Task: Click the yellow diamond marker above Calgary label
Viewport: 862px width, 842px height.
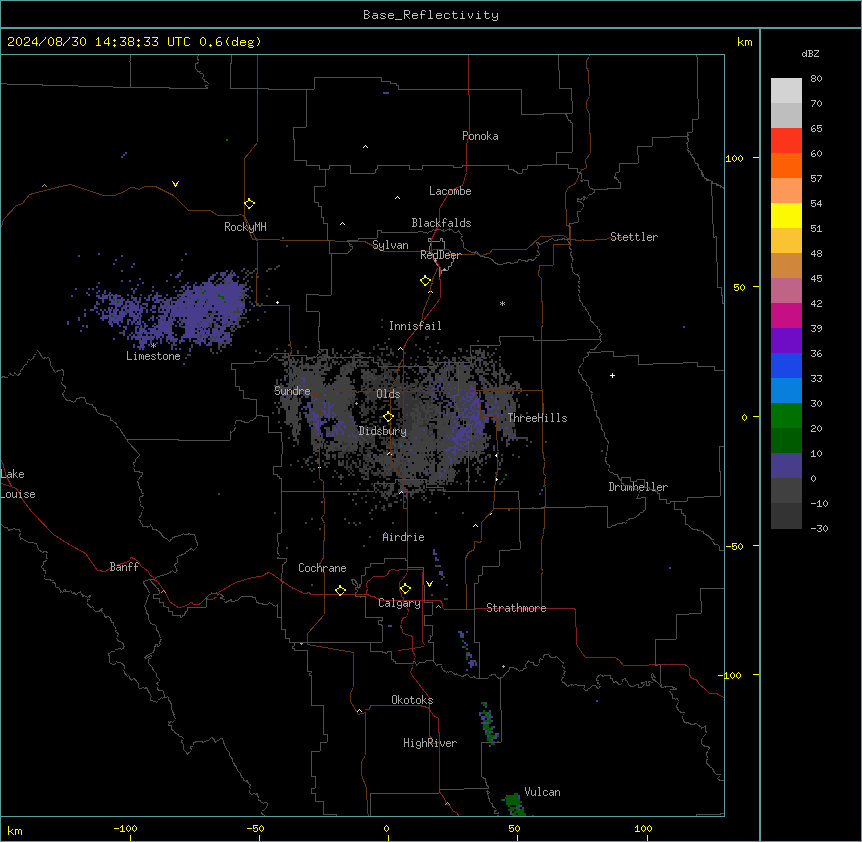Action: tap(405, 589)
